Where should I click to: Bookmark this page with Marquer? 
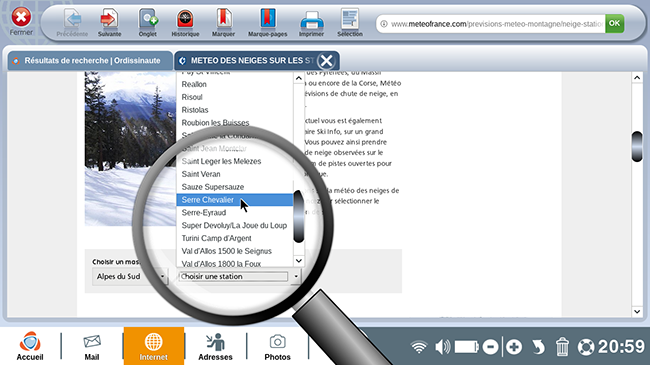223,23
